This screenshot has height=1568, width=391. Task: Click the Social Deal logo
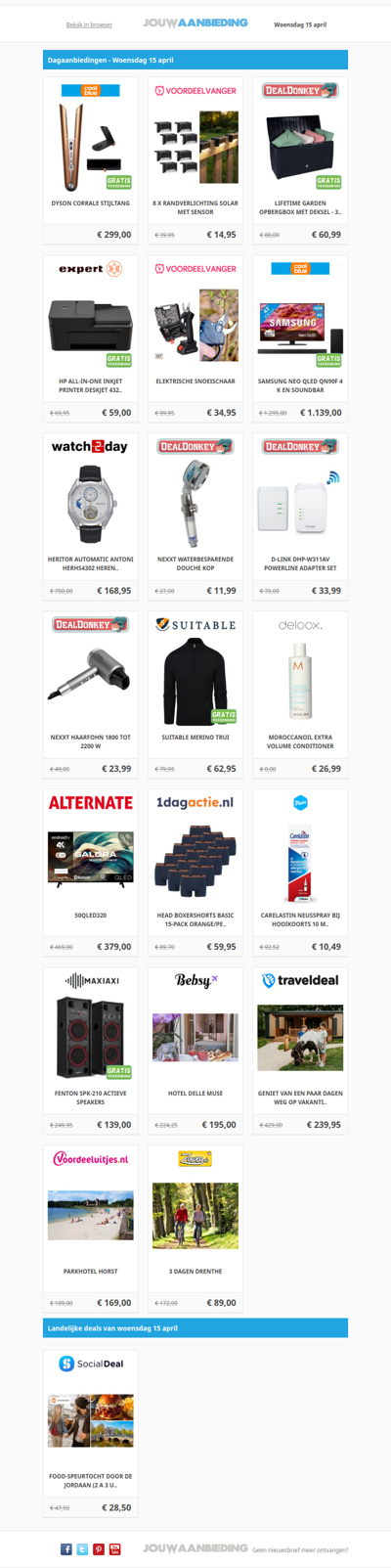(91, 1363)
